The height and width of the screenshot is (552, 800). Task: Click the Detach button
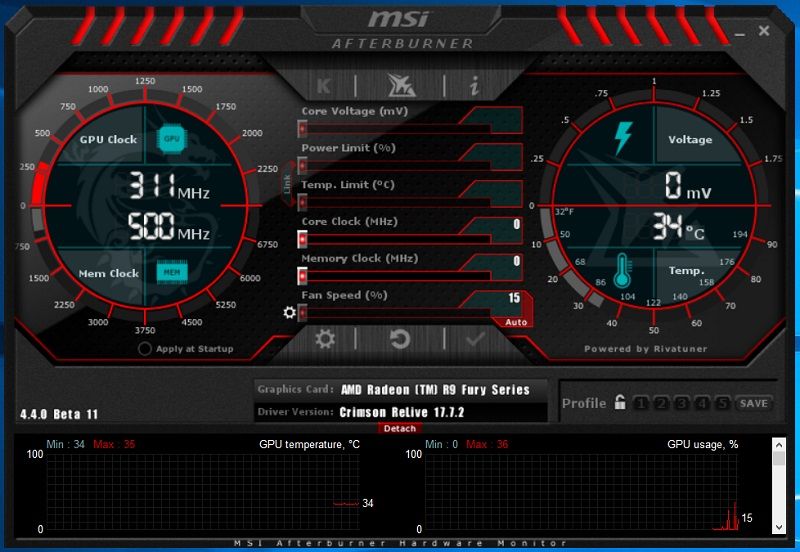tap(400, 429)
